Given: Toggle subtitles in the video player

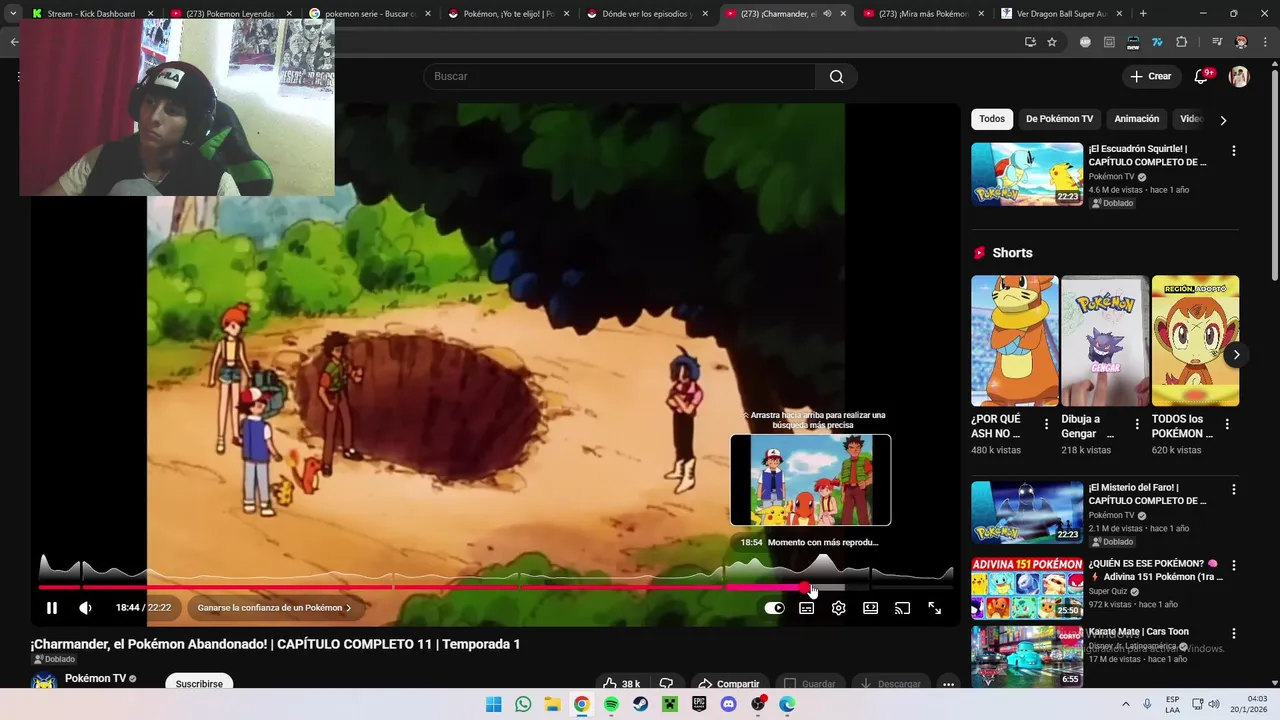Looking at the screenshot, I should [807, 608].
